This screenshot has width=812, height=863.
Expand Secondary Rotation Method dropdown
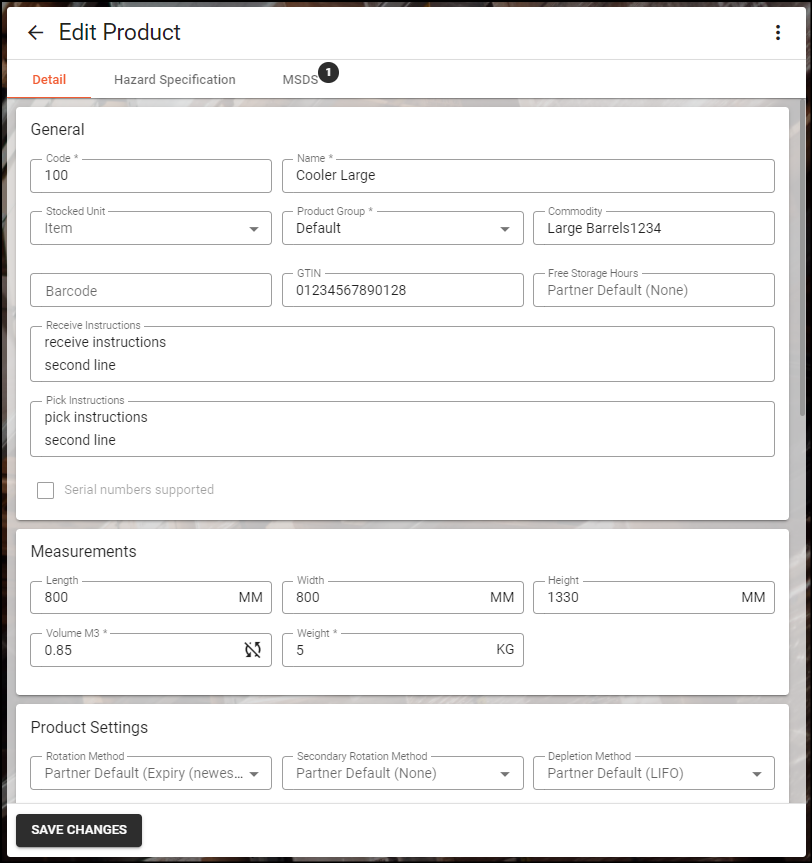click(x=402, y=773)
